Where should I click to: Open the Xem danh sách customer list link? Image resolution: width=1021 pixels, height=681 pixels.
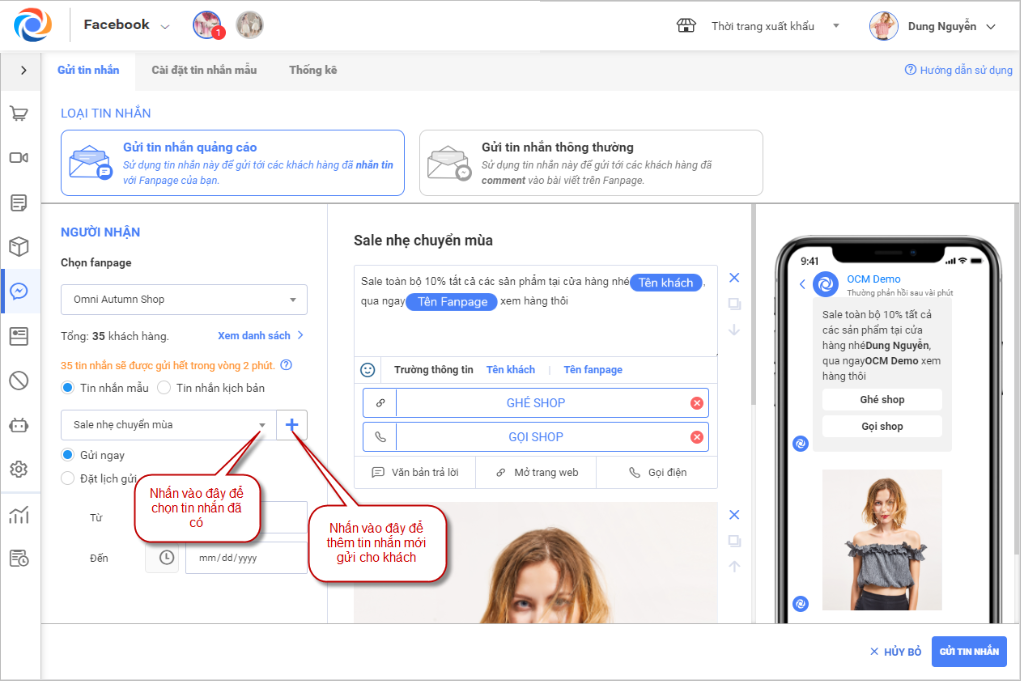point(260,336)
